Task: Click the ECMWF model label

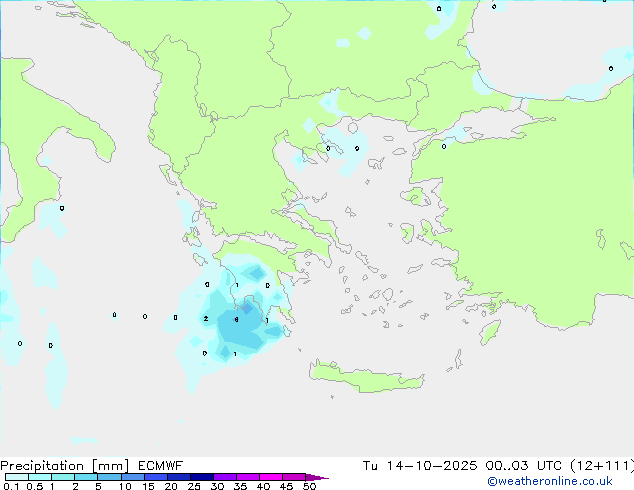Action: point(161,466)
